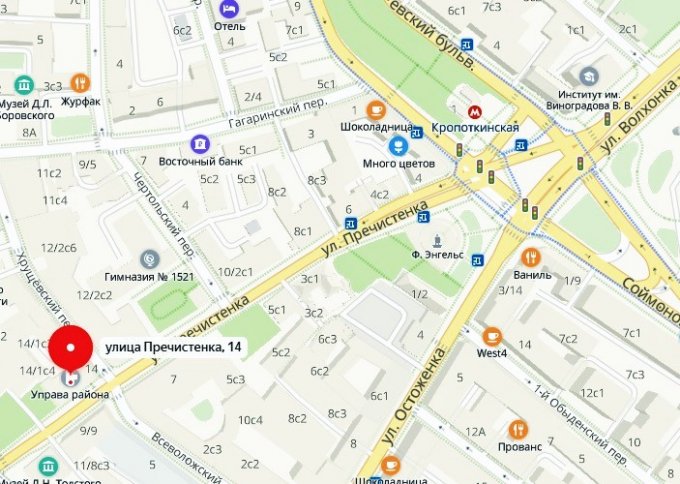This screenshot has height=484, width=680.
Task: Select the Журфак restaurant icon
Action: (x=80, y=82)
